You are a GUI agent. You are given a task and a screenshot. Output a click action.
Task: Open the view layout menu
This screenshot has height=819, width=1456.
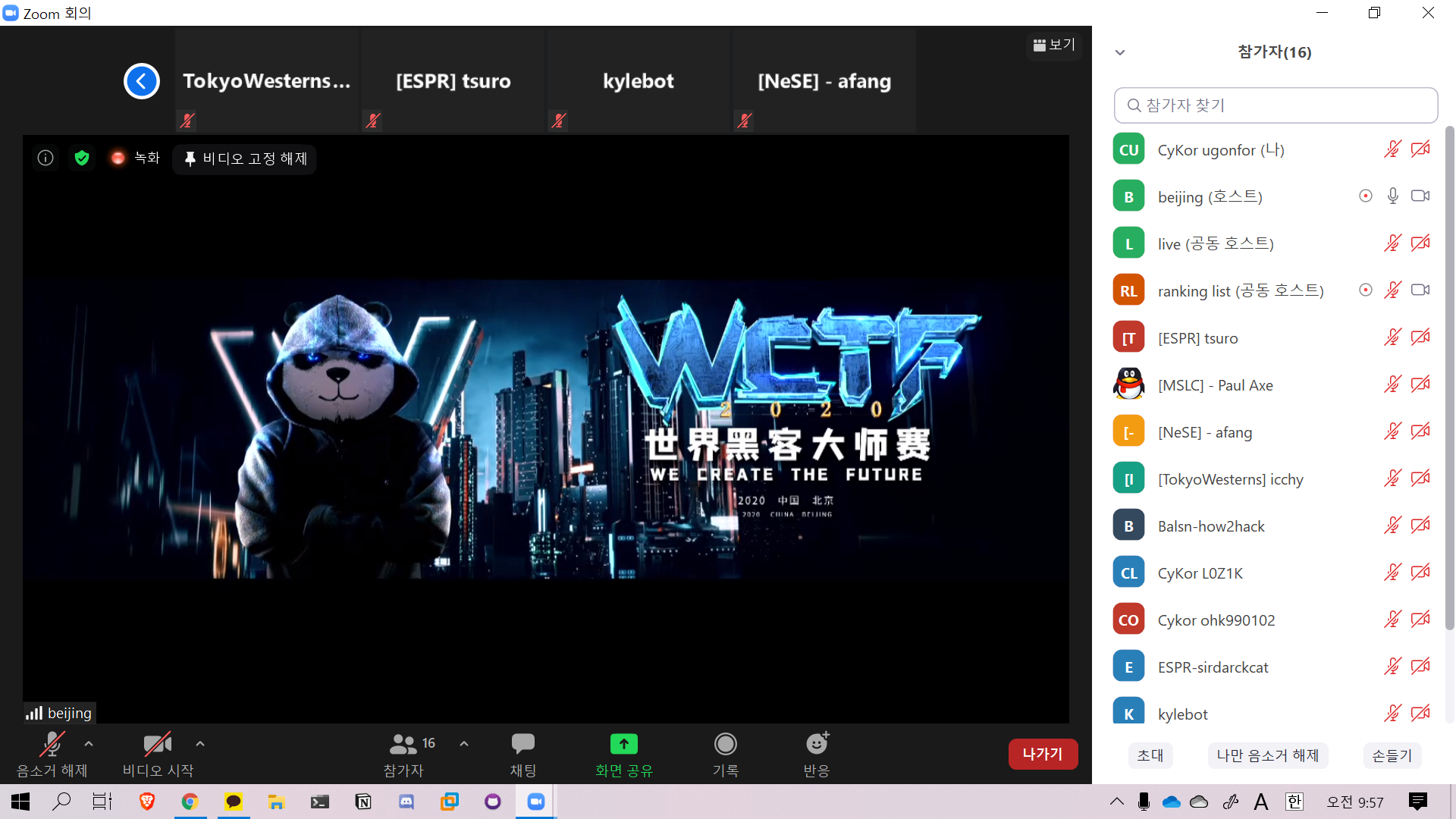coord(1054,45)
